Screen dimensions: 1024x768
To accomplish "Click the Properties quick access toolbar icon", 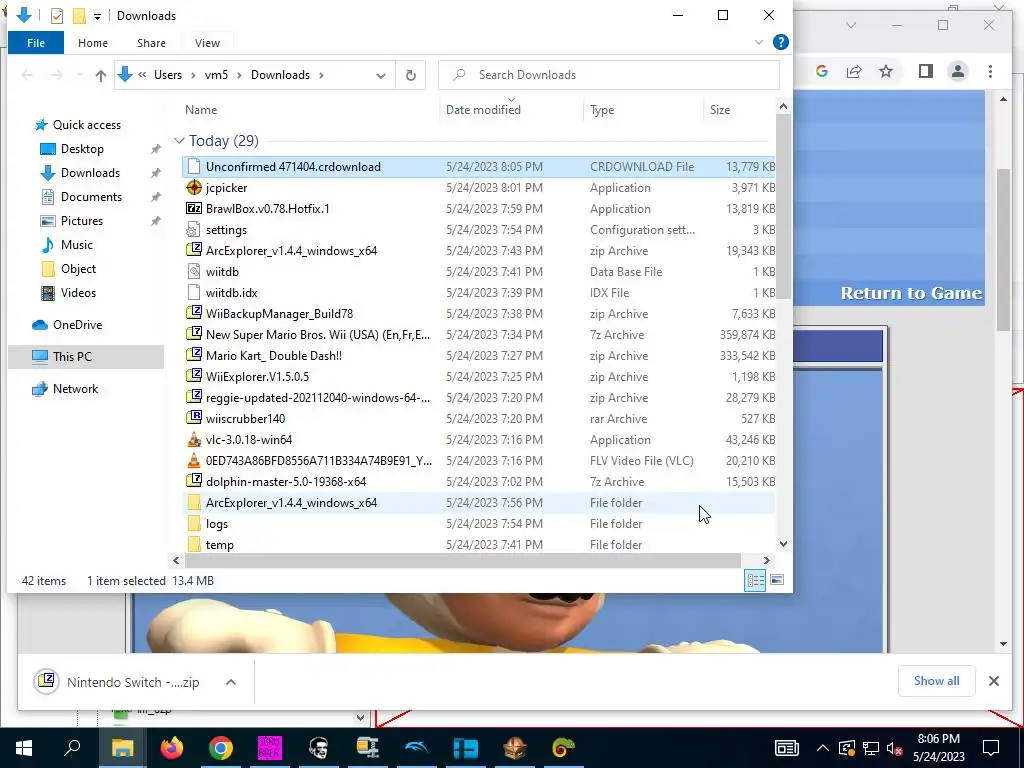I will (x=57, y=16).
